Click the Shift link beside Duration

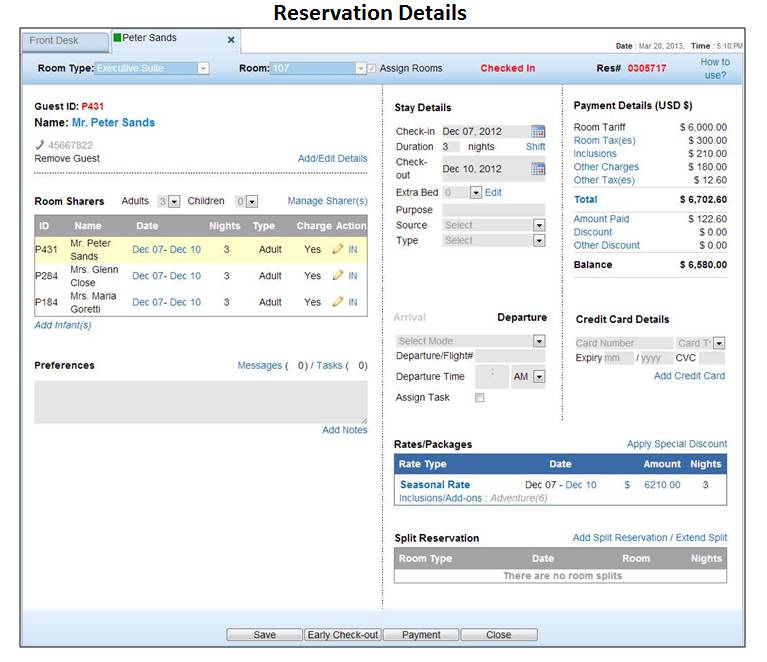[x=536, y=147]
